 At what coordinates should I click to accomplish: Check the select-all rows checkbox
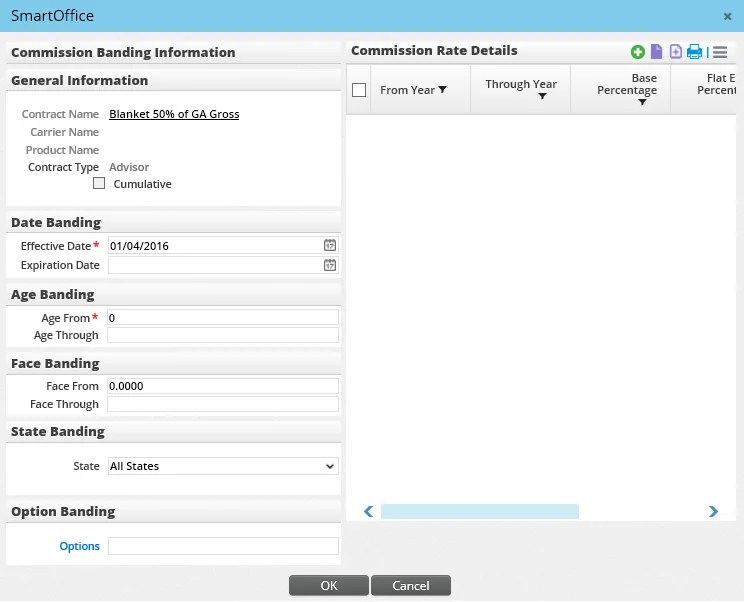[x=359, y=90]
